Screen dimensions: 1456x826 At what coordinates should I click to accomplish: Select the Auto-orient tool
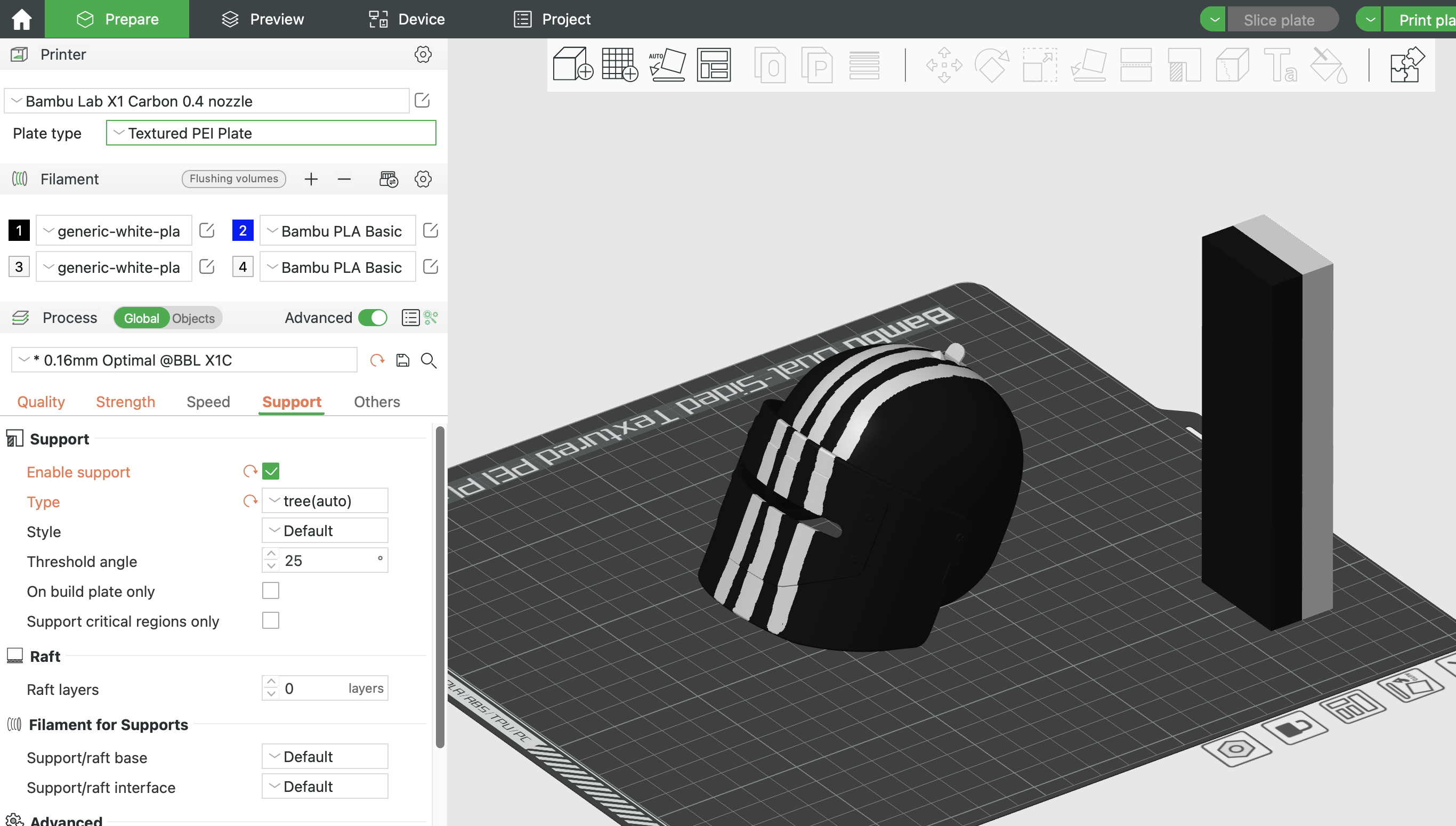tap(667, 64)
